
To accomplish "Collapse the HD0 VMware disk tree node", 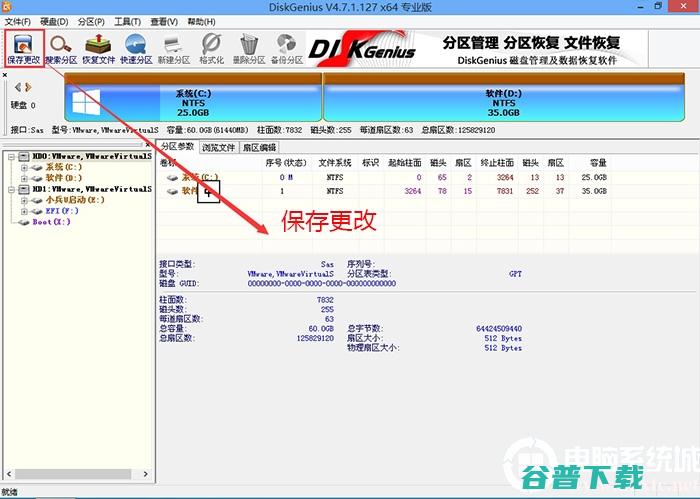I will point(11,157).
